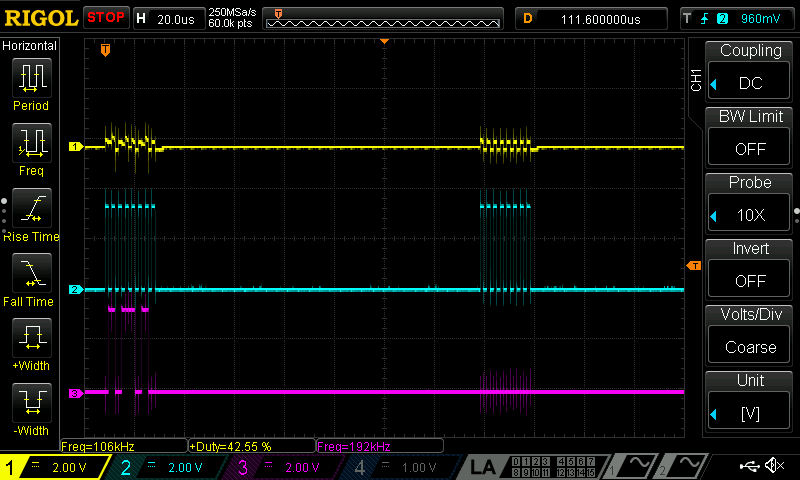Select the Rise Time measurement icon
800x480 pixels.
[x=32, y=208]
